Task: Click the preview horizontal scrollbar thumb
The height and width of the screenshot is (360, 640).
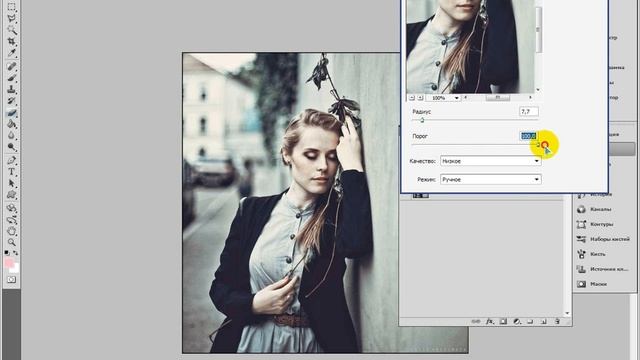Action: 498,98
